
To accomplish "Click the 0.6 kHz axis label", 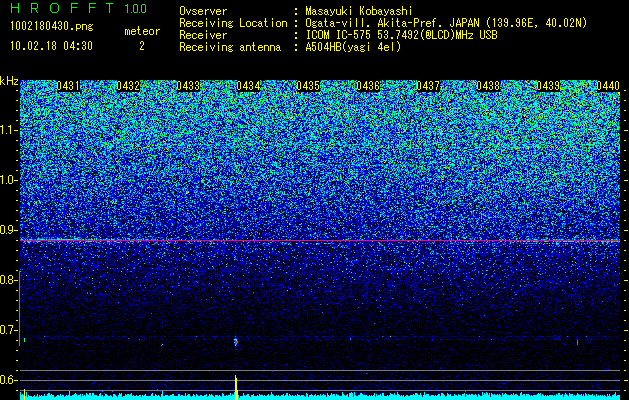I will (7, 380).
